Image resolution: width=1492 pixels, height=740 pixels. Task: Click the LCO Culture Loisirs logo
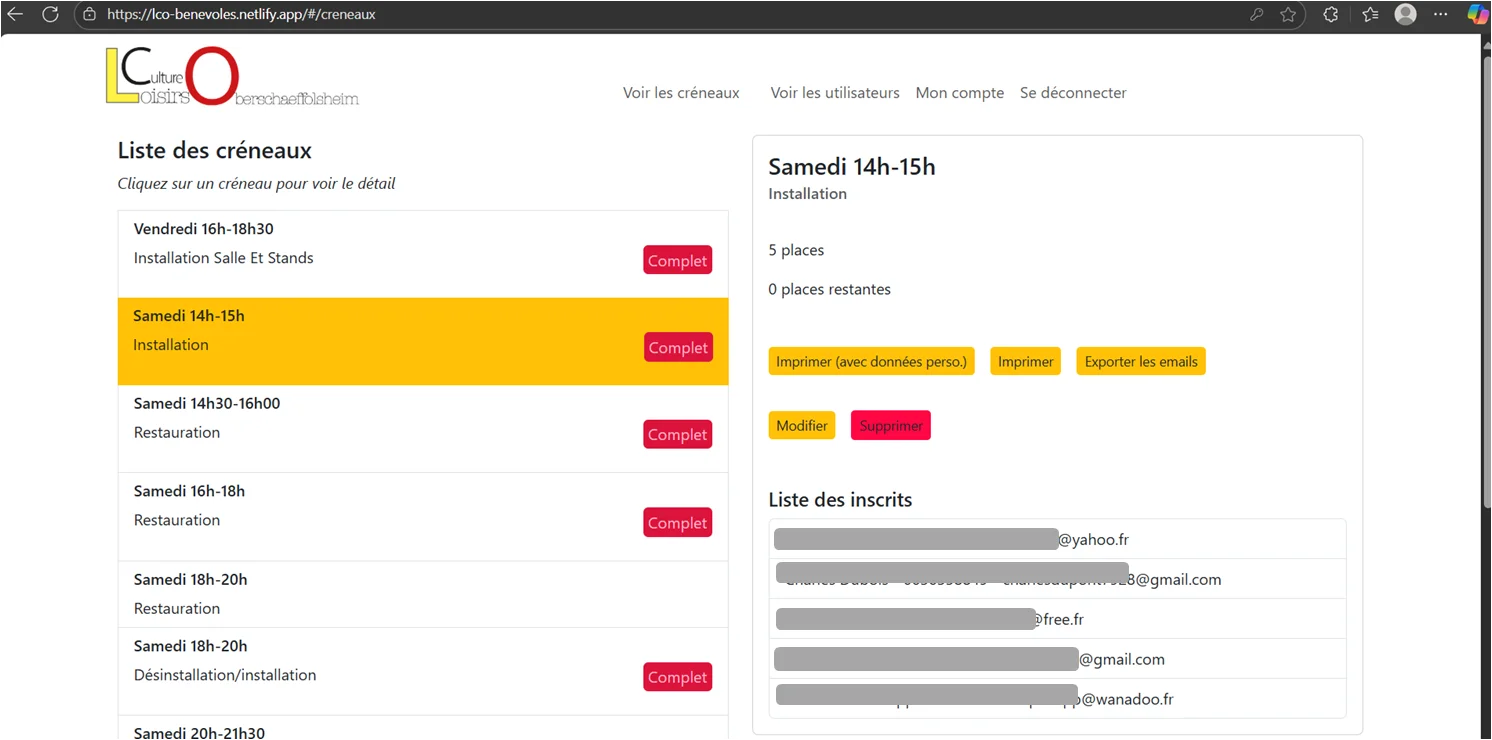pyautogui.click(x=231, y=76)
